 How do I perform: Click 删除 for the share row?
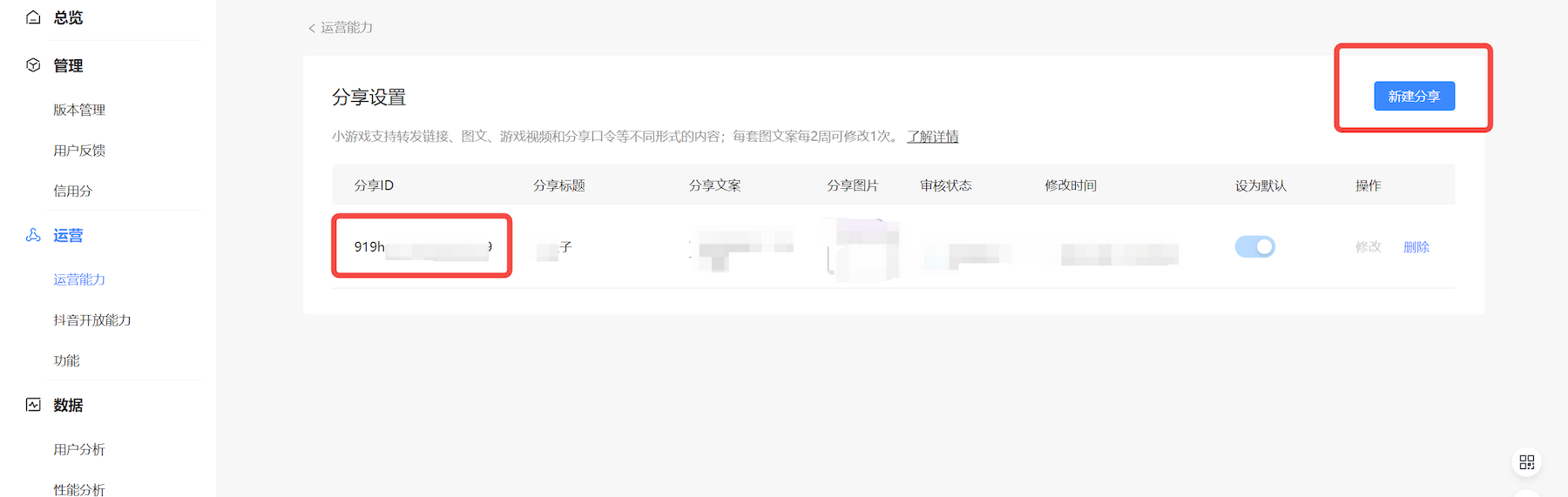tap(1416, 247)
